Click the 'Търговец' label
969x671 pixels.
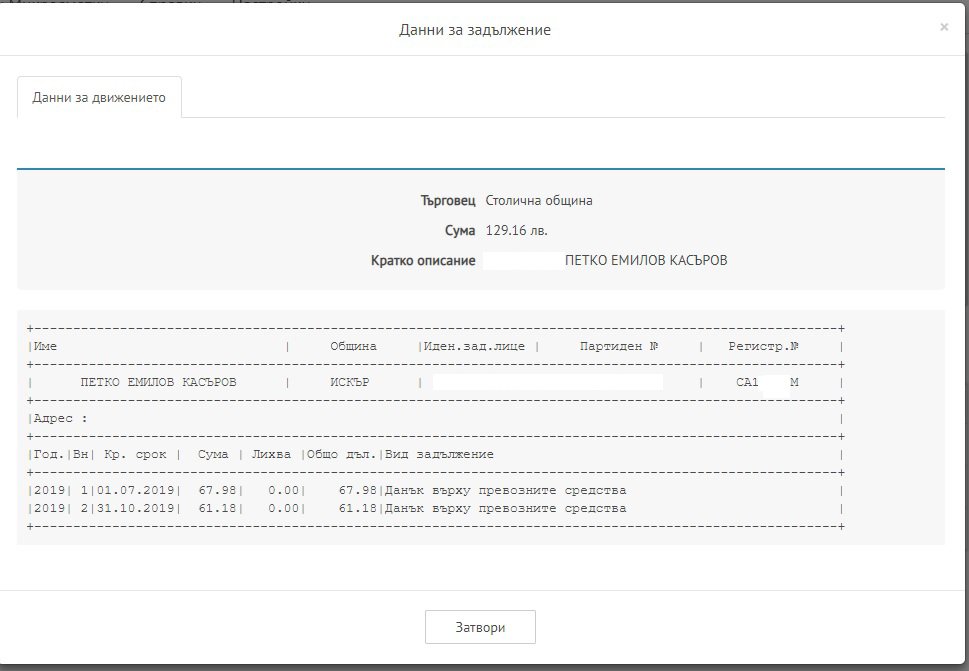pyautogui.click(x=448, y=200)
